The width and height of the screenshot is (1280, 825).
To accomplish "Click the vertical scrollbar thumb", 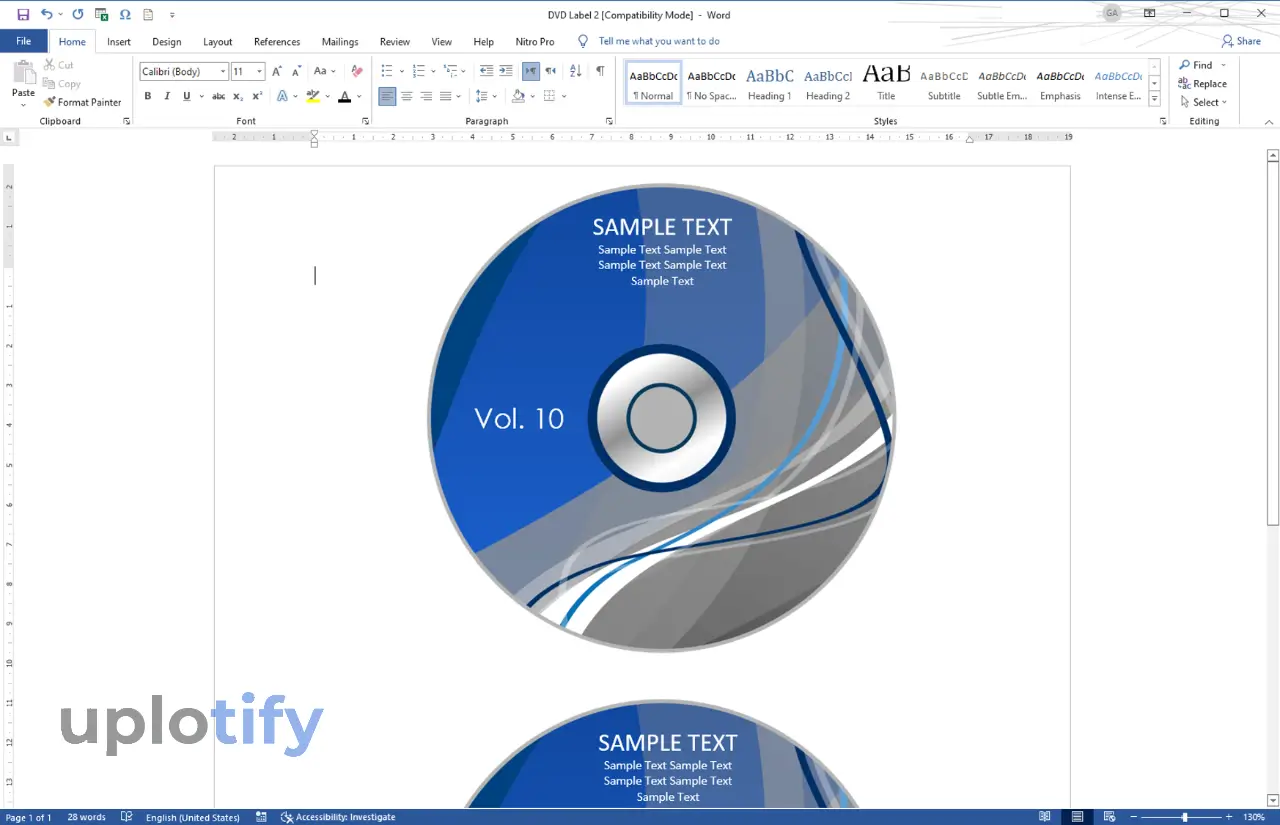I will point(1273,342).
